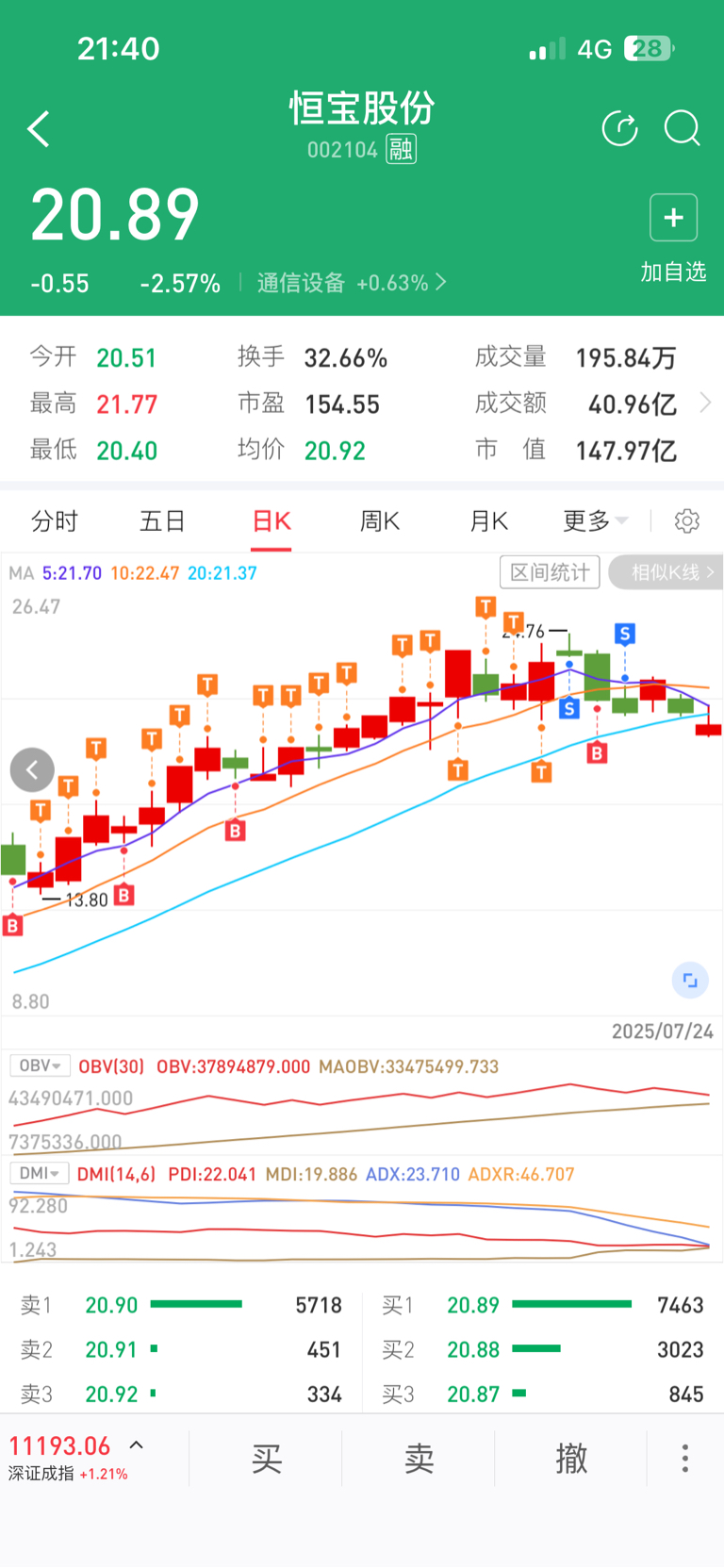Tap MA 10:22.47 legend value

144,572
